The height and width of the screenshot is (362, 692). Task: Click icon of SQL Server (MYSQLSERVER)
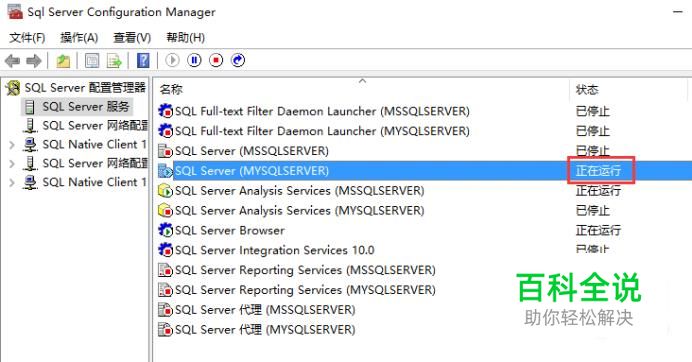(165, 170)
